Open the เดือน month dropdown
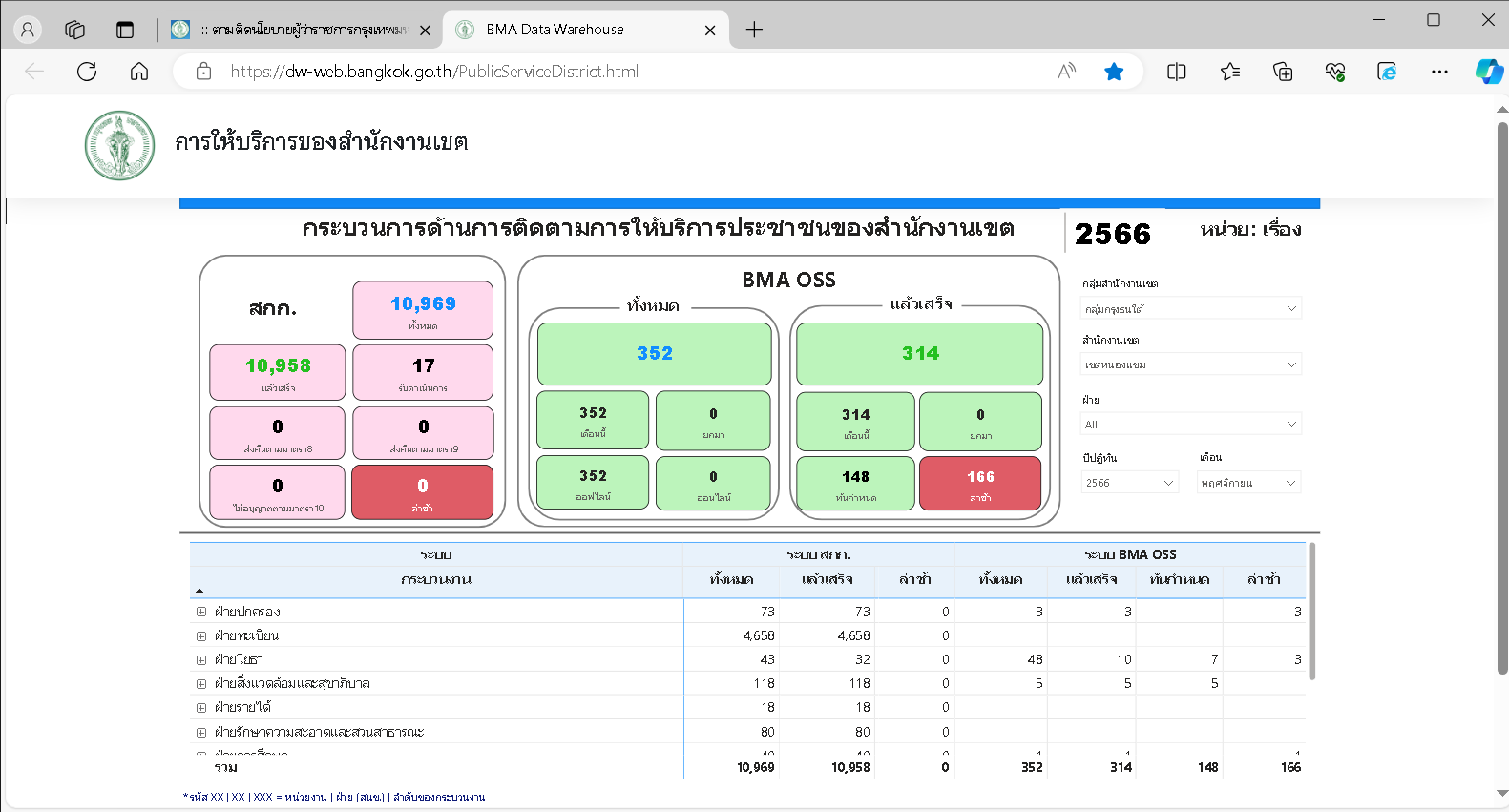1509x812 pixels. pyautogui.click(x=1248, y=483)
